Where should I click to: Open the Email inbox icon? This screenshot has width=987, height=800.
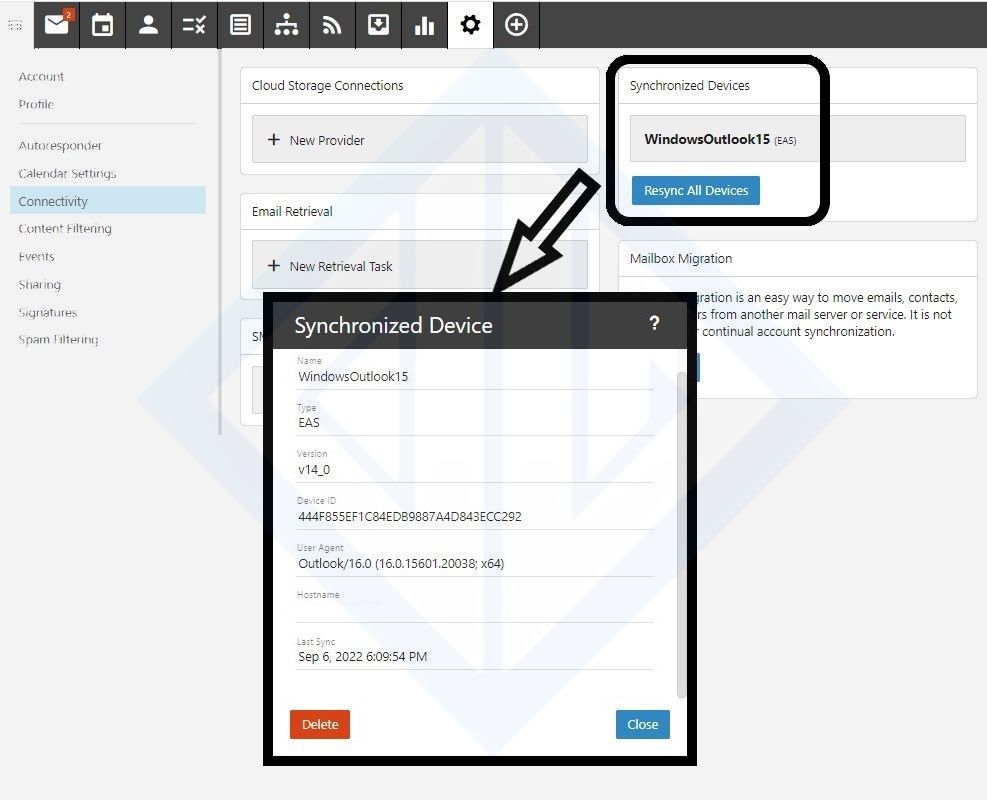(x=57, y=25)
